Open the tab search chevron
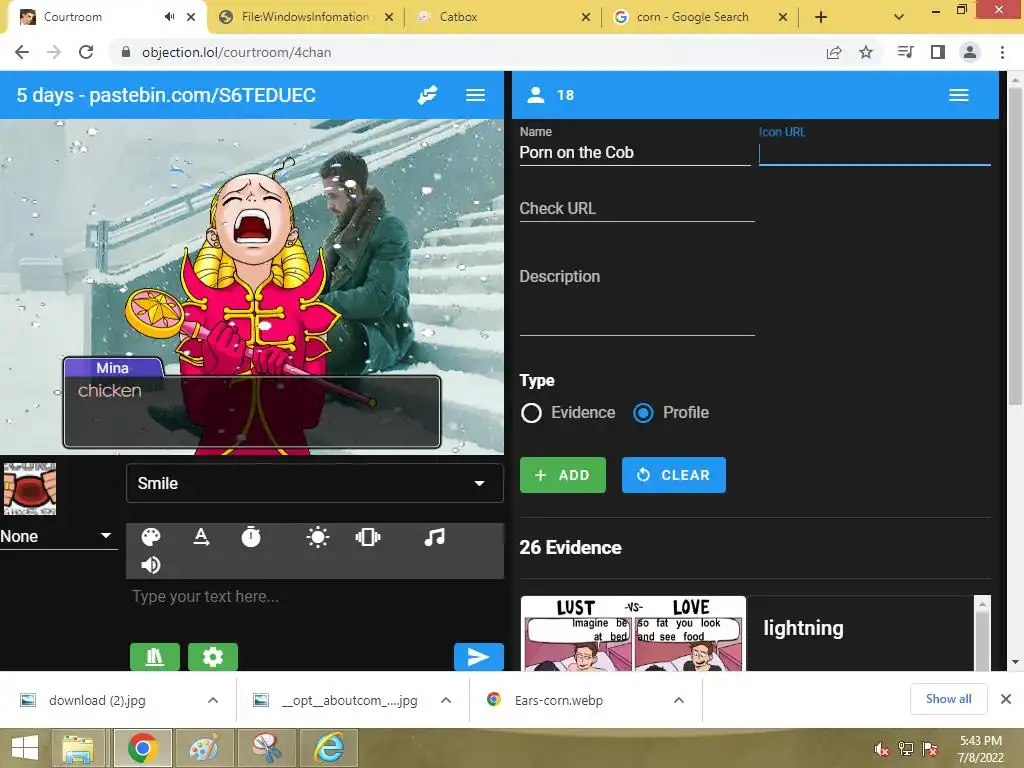 point(899,17)
